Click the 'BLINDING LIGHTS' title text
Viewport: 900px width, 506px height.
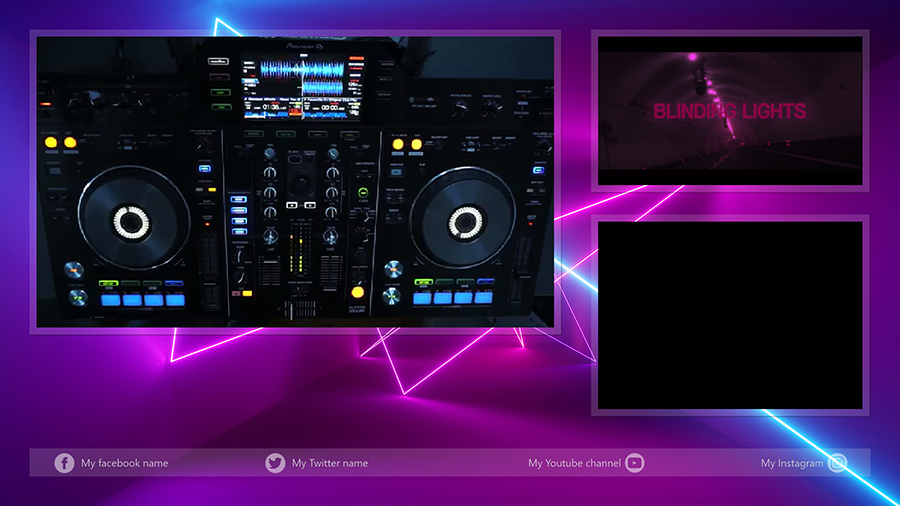tap(730, 111)
